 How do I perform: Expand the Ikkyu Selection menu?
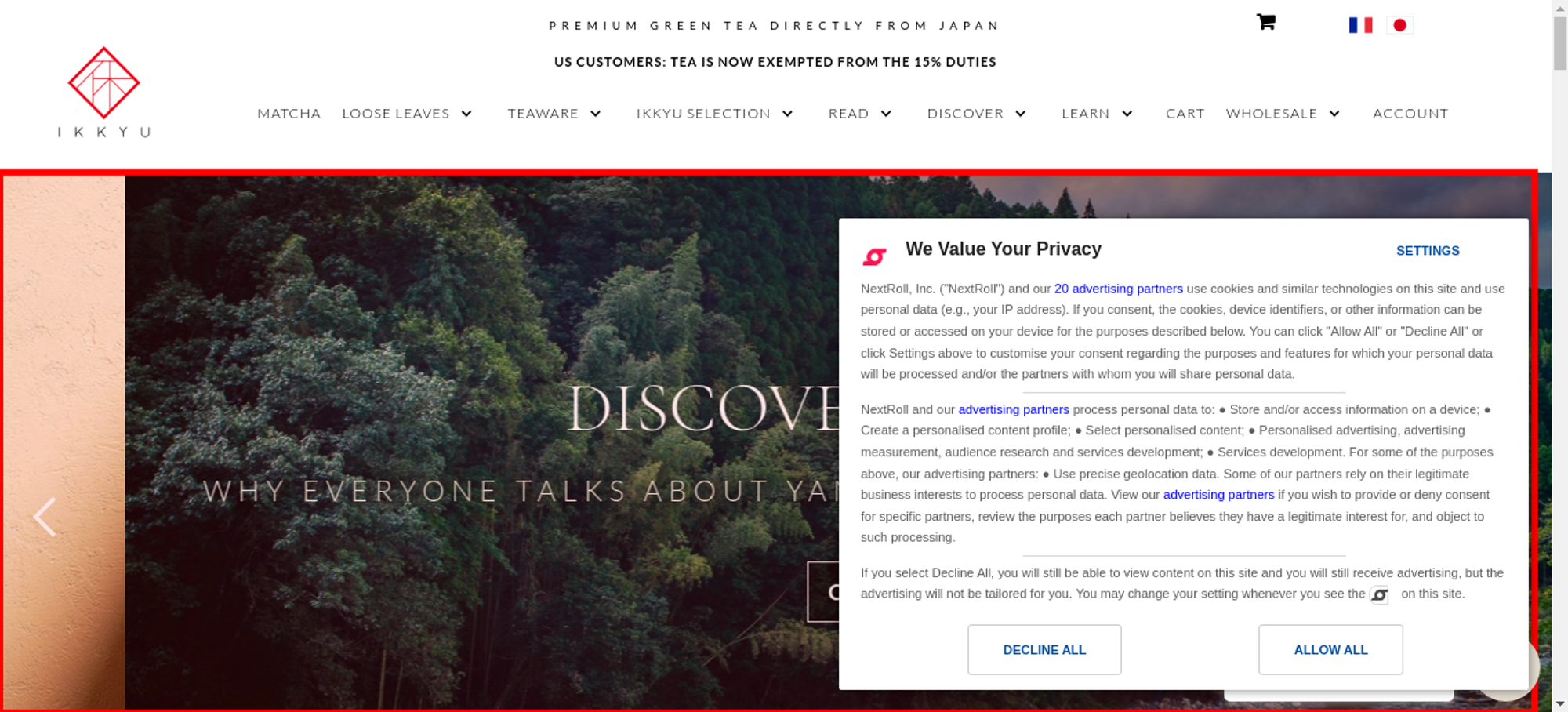[x=714, y=114]
